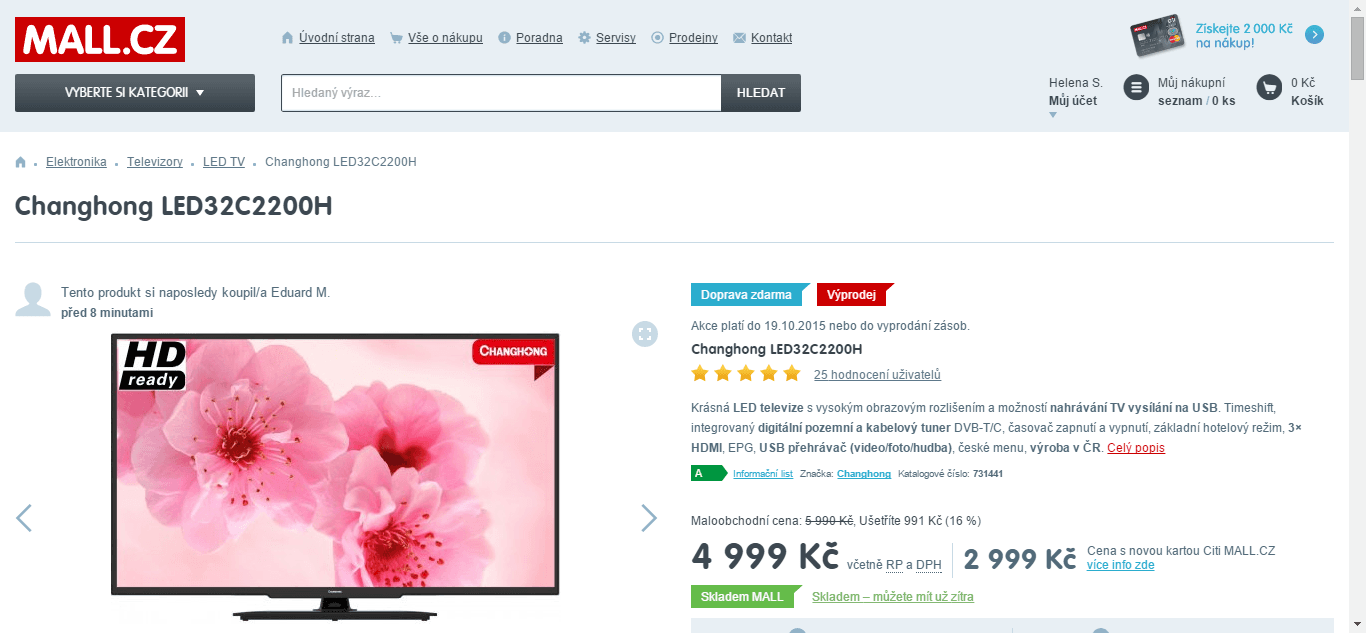Click the 4 999 Kč price
Viewport: 1366px width, 633px height.
click(765, 557)
